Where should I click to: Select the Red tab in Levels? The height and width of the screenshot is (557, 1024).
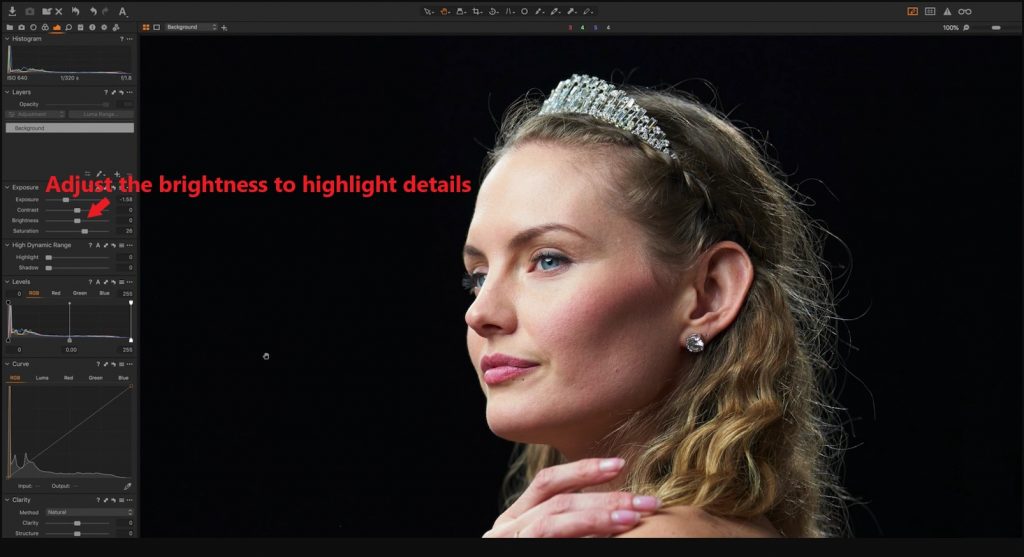coord(56,293)
